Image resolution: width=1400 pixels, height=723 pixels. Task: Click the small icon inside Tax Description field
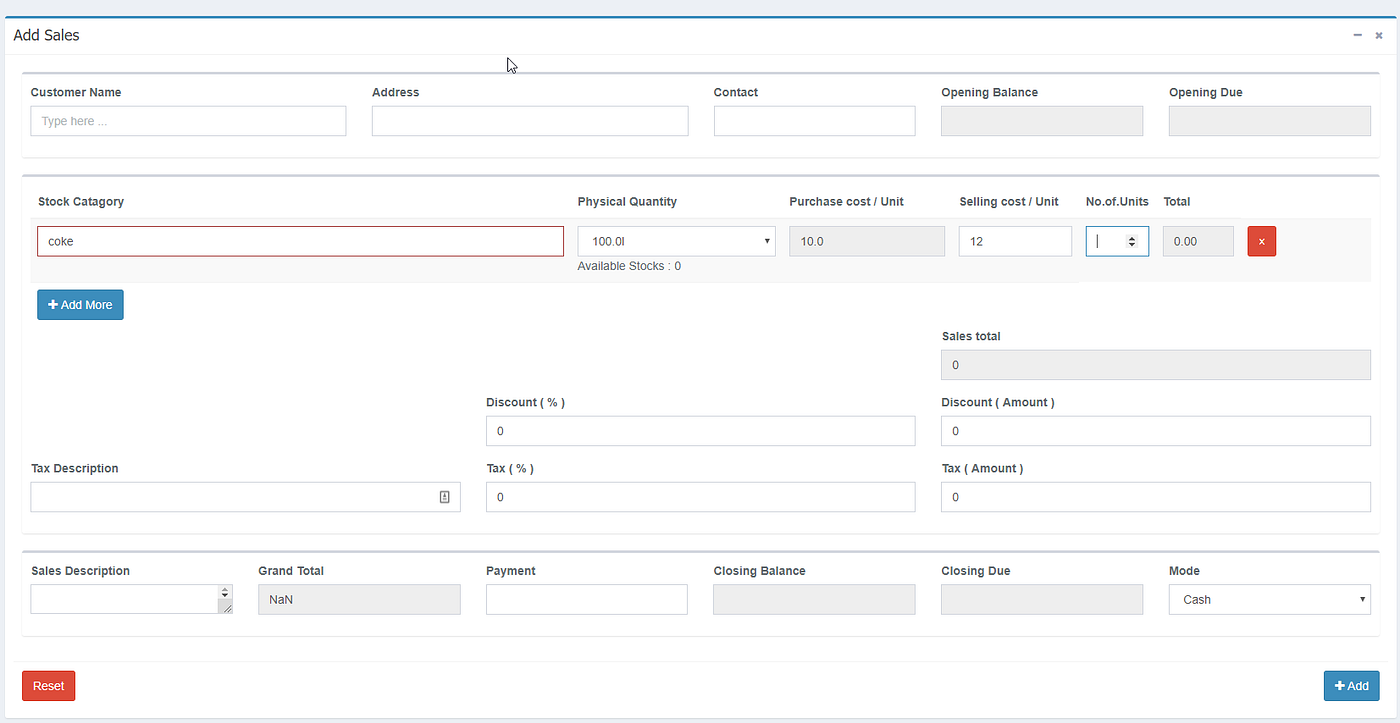444,496
